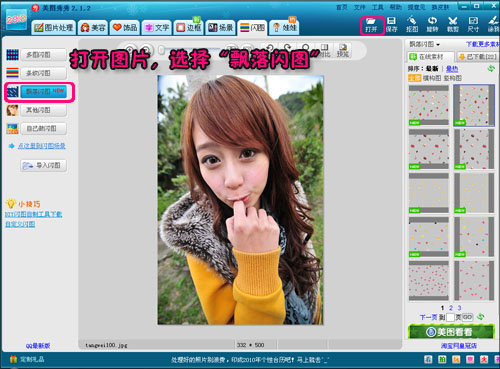
Task: Switch to the 已下载 downloaded tab
Action: [477, 57]
